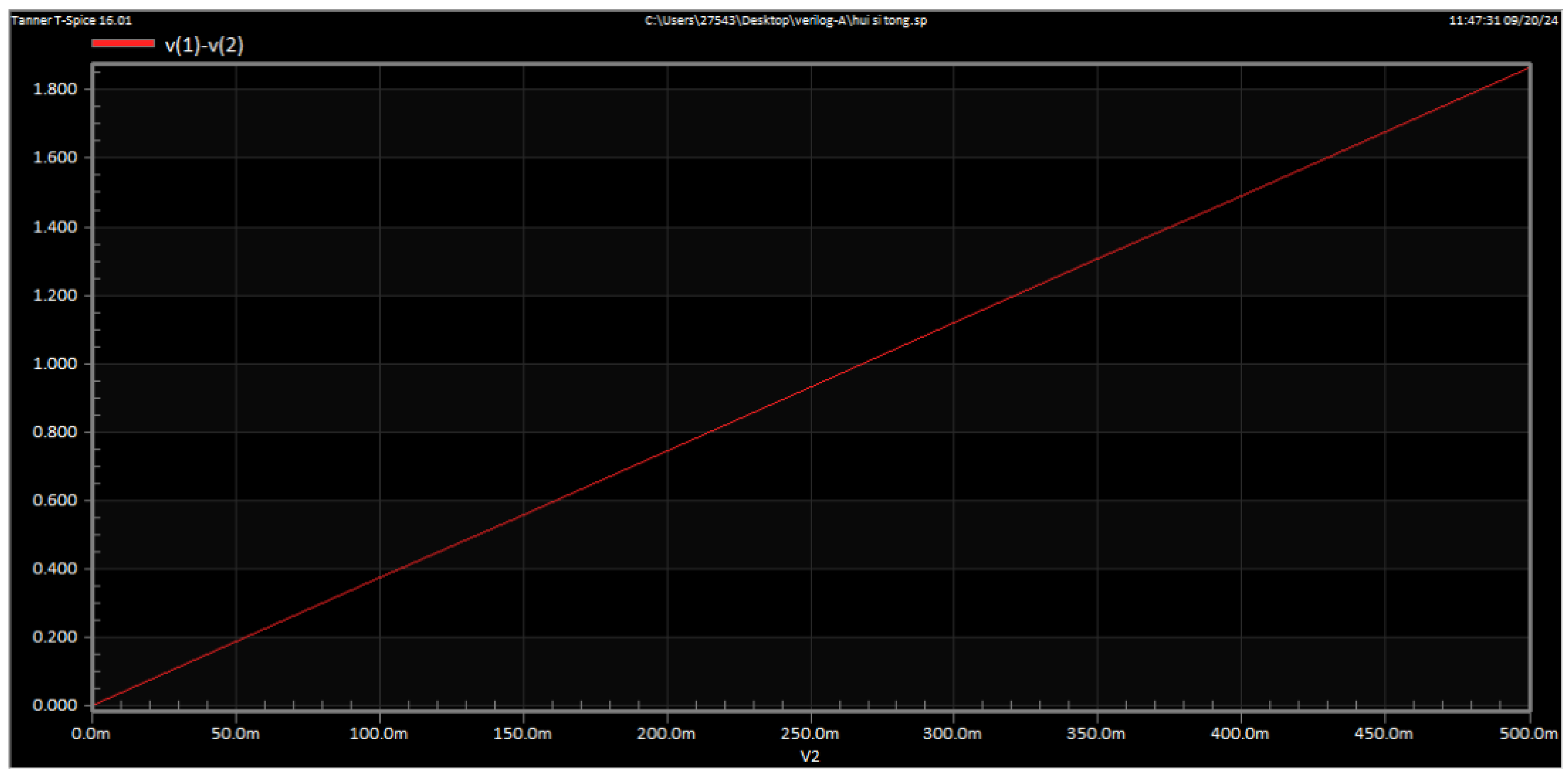Click the 0.0m x-axis tick label
Image resolution: width=1568 pixels, height=778 pixels.
coord(91,734)
